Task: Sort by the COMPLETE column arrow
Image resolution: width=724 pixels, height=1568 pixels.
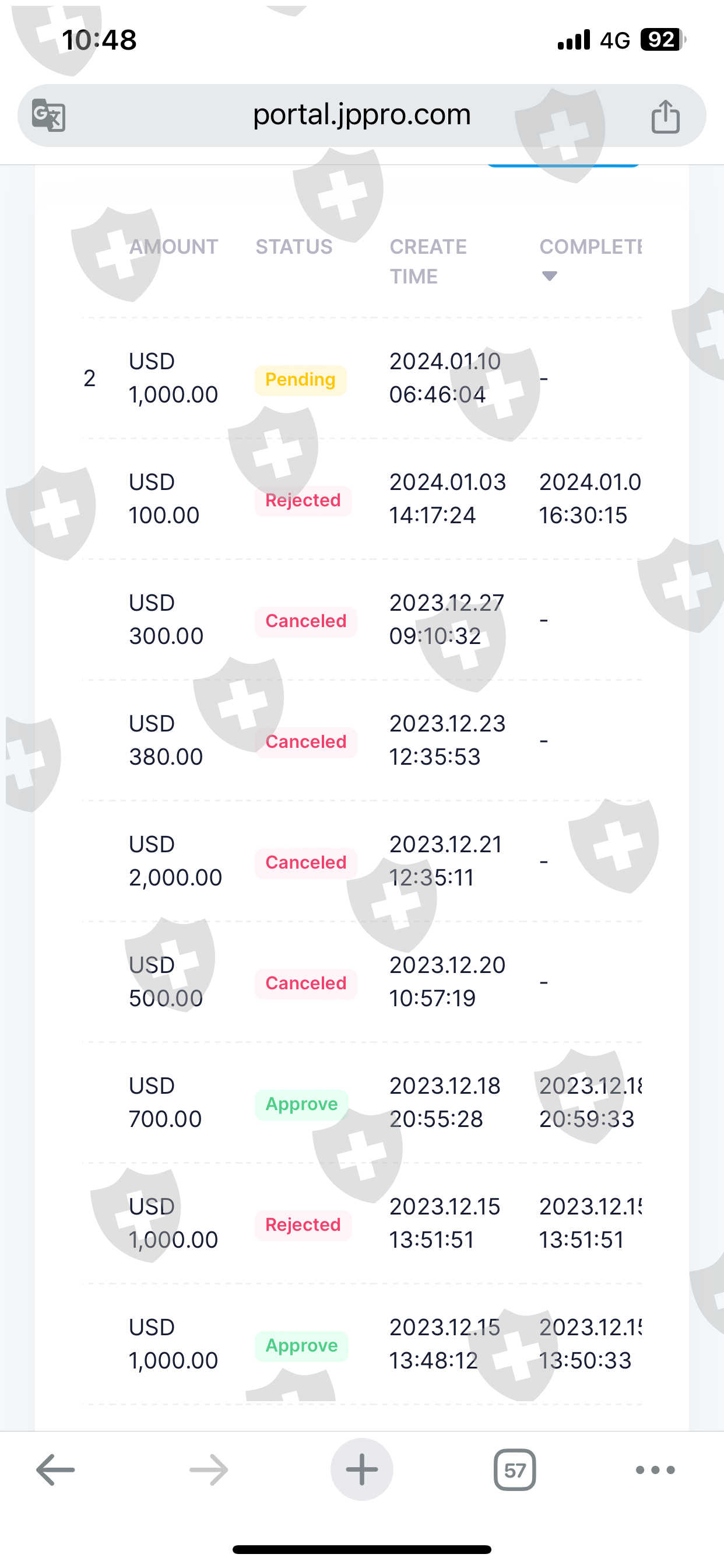Action: 549,276
